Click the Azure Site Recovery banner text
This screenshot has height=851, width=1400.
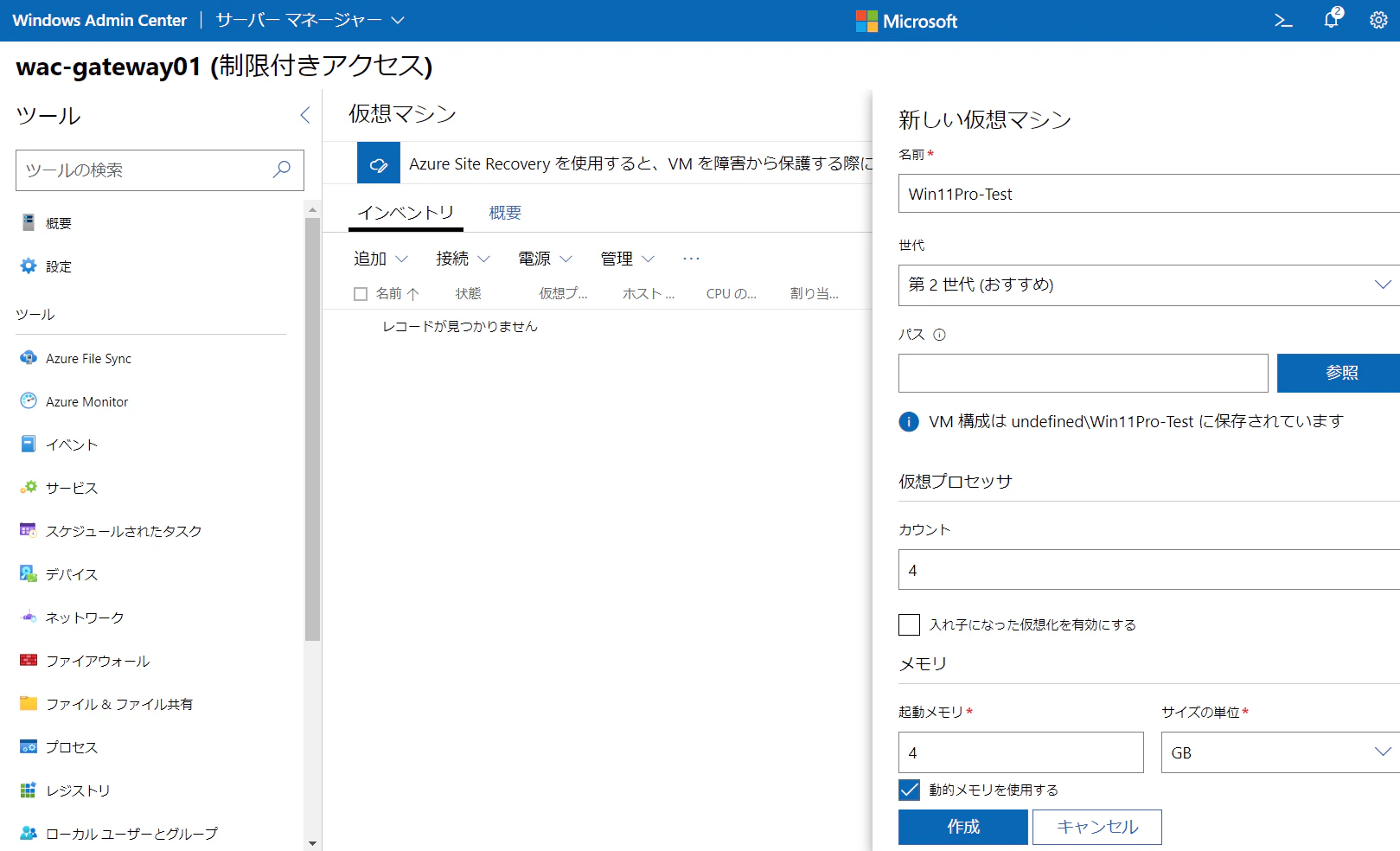pos(641,163)
